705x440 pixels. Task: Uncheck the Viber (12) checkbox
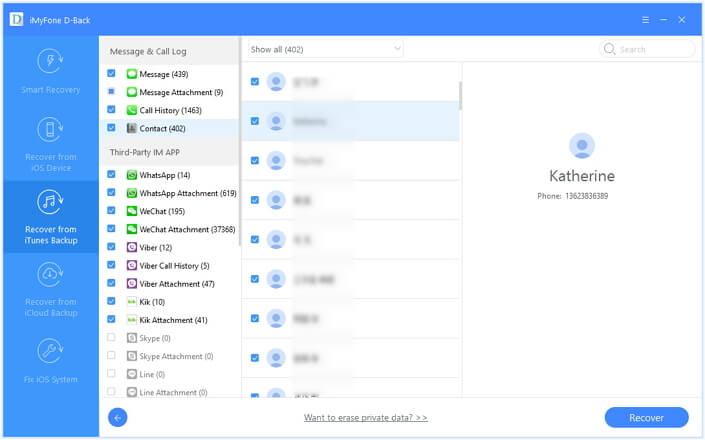click(x=111, y=247)
